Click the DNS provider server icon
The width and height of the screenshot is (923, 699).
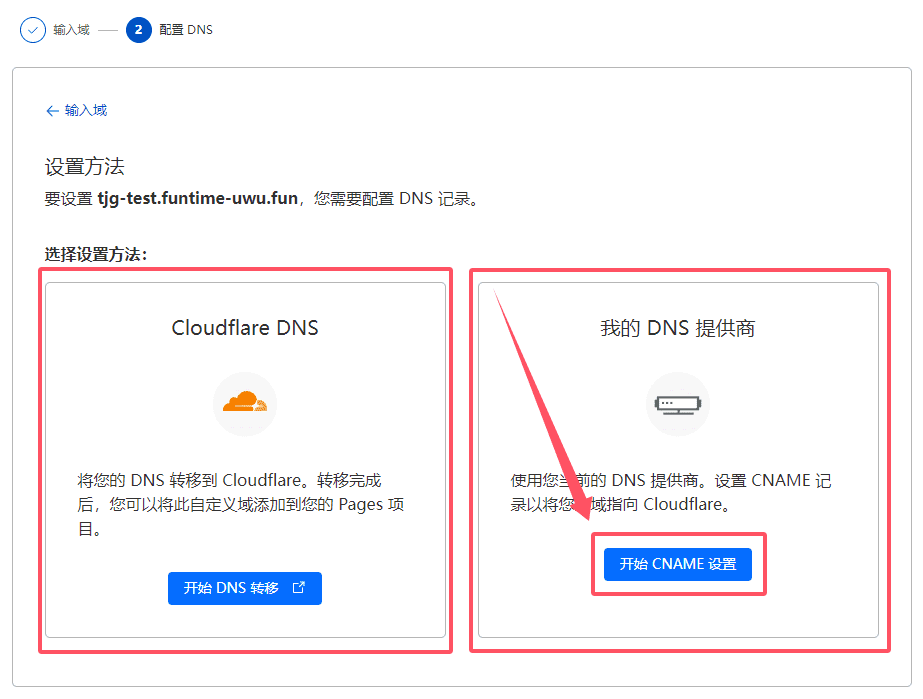pyautogui.click(x=677, y=403)
